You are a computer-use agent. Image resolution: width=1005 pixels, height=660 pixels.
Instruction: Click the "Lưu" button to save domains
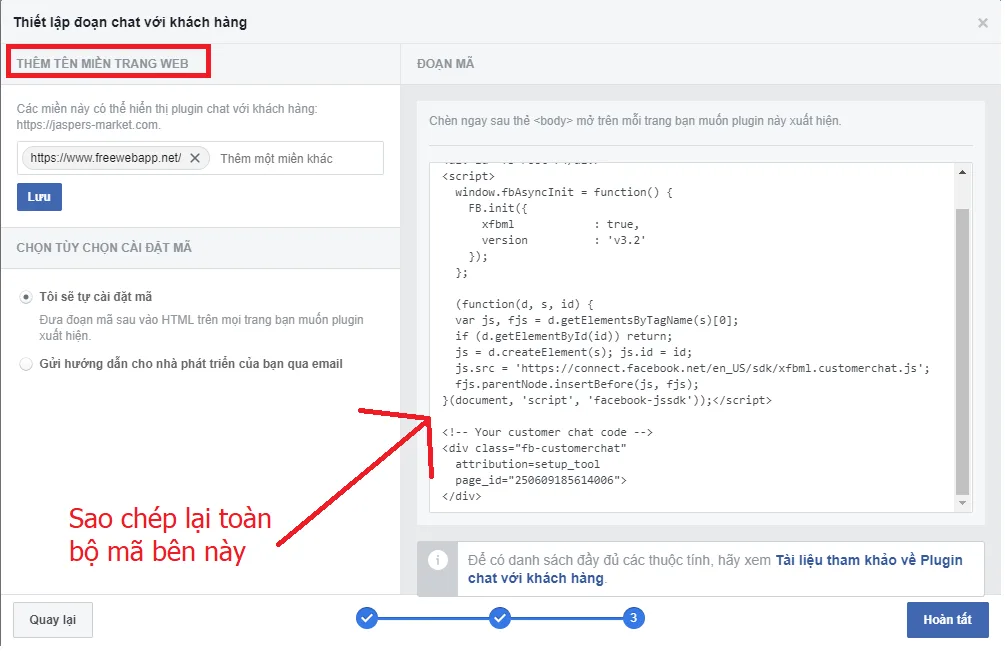pyautogui.click(x=39, y=197)
